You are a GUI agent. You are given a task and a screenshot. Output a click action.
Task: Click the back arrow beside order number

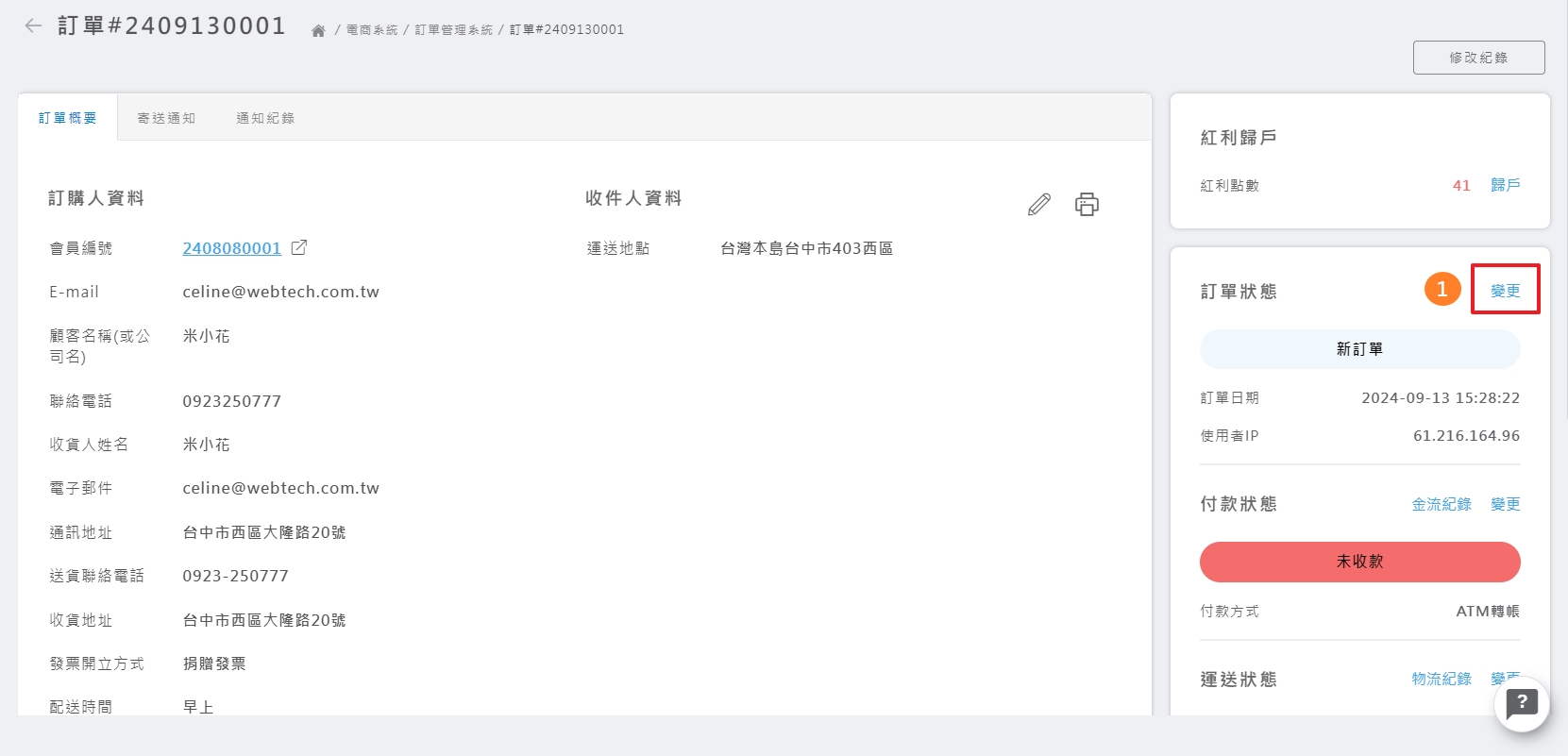33,26
